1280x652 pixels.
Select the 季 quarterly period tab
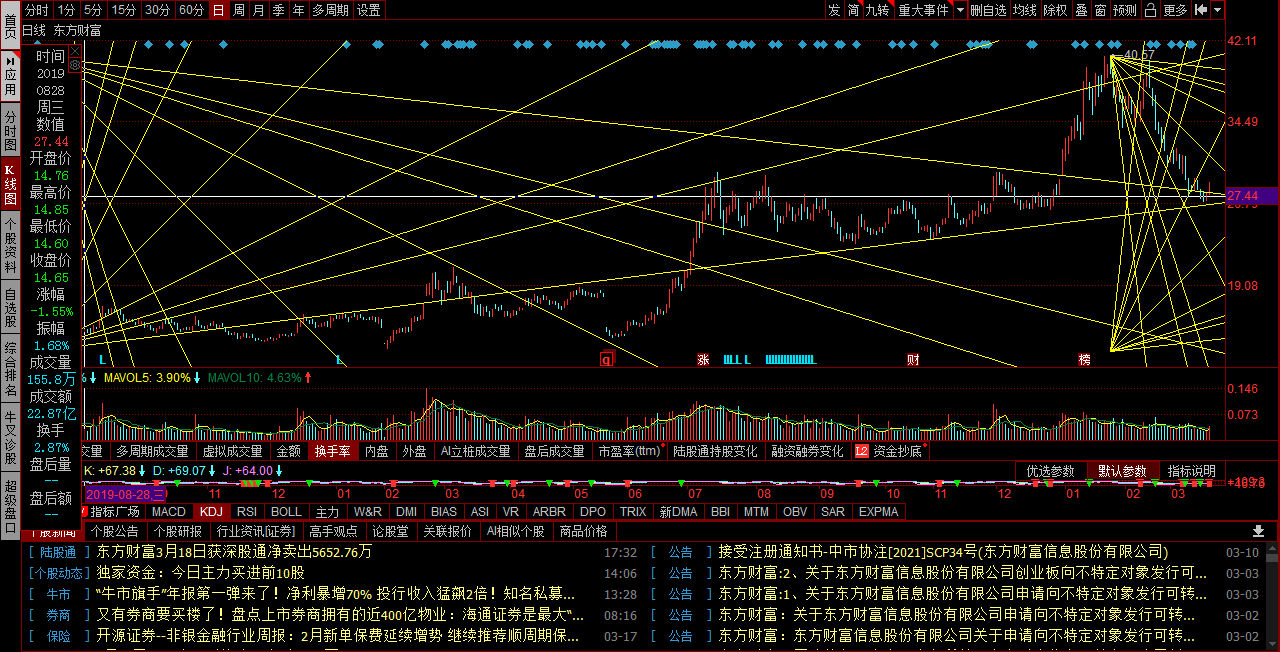278,10
